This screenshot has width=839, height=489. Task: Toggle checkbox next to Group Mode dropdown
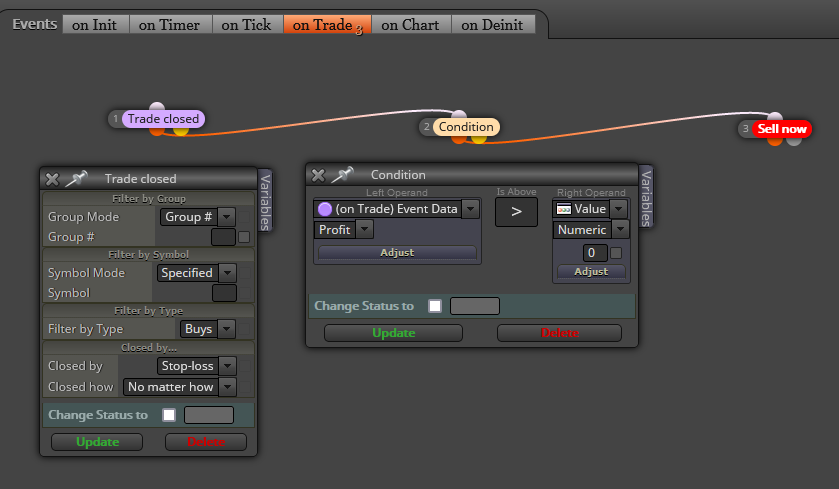coord(245,217)
